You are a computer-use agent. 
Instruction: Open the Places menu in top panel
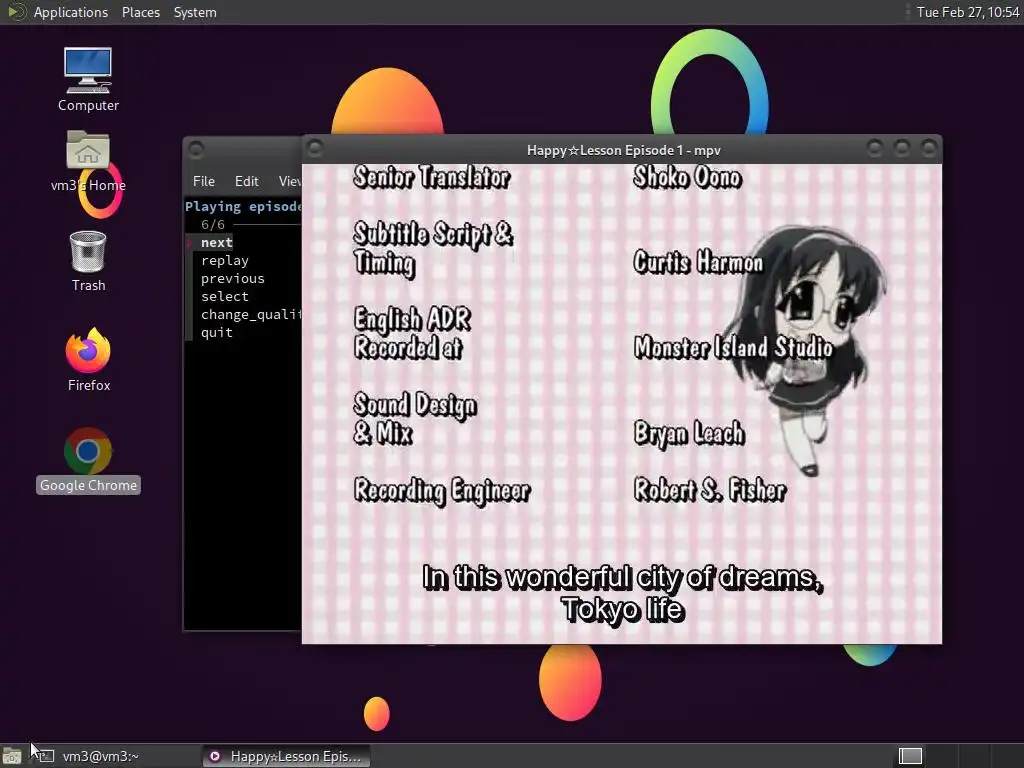pyautogui.click(x=140, y=12)
